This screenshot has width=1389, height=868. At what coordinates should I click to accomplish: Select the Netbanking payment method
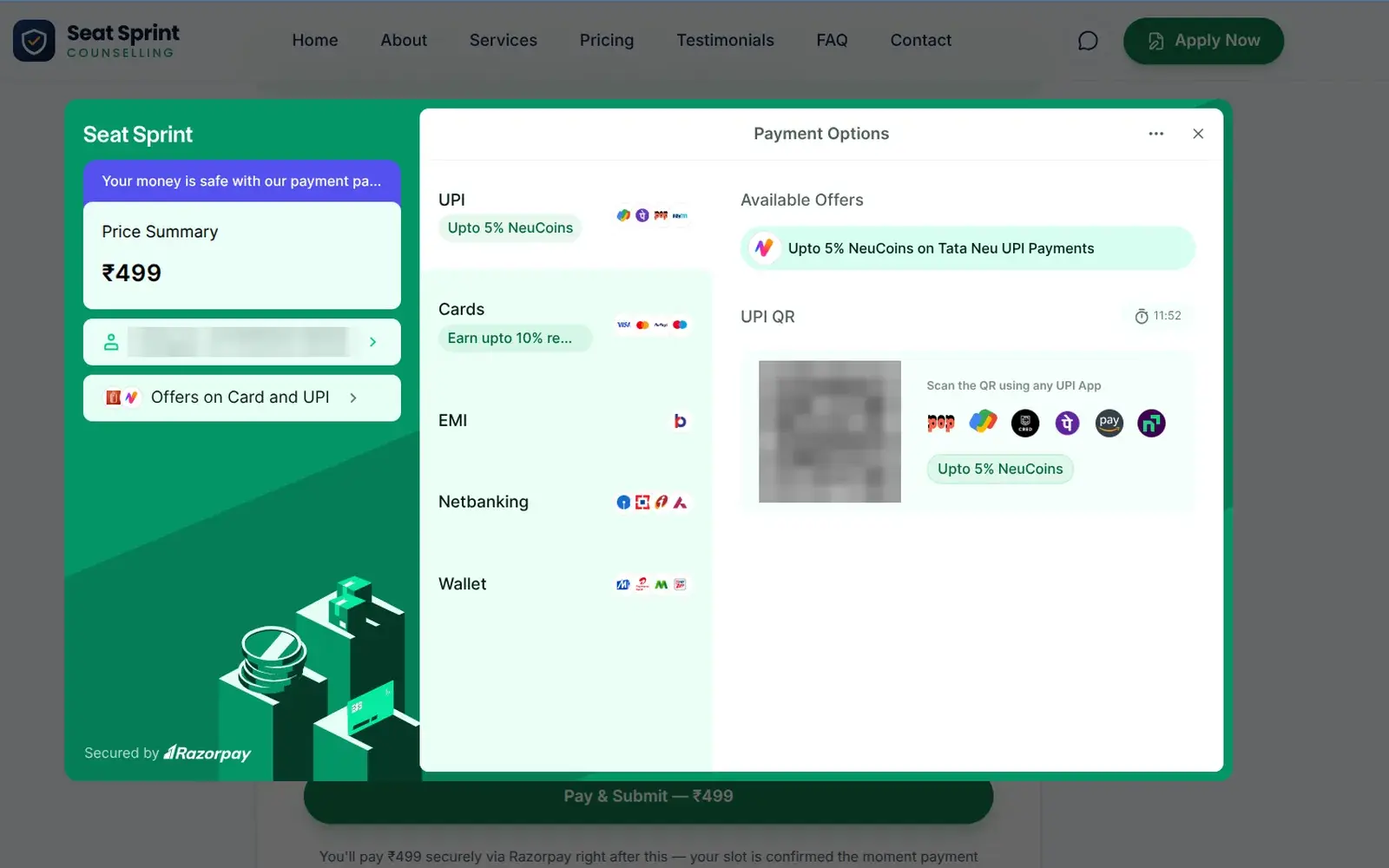[x=566, y=502]
